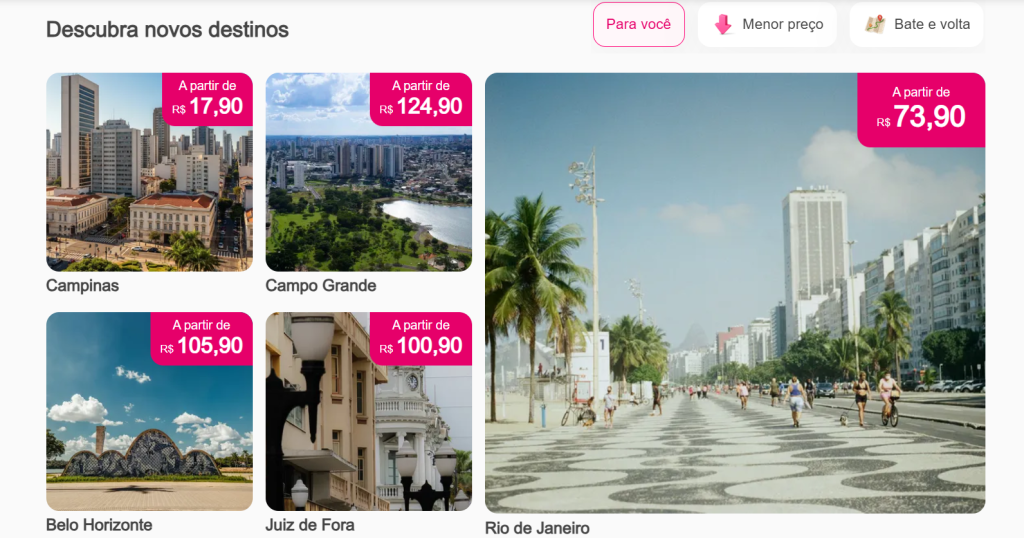Click the R$ 73,90 price badge
Screen dimensions: 1024x538
pos(921,110)
